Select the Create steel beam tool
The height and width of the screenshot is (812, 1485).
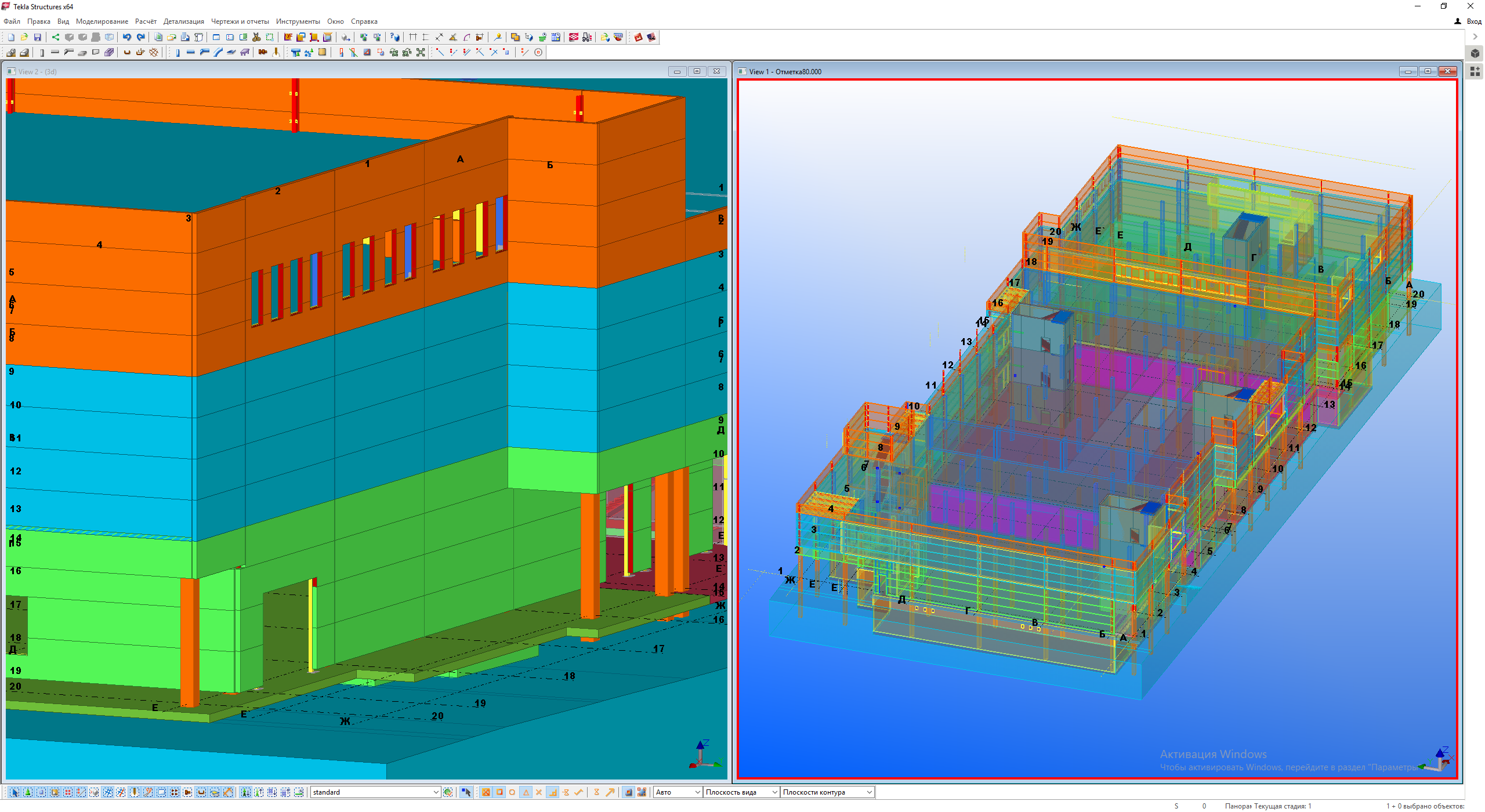tap(191, 52)
